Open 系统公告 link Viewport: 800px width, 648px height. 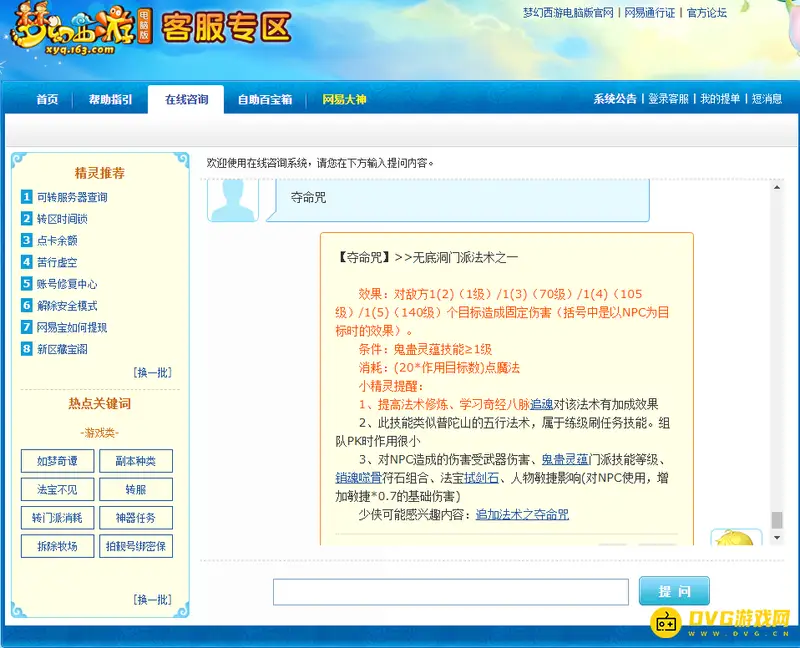click(x=615, y=98)
